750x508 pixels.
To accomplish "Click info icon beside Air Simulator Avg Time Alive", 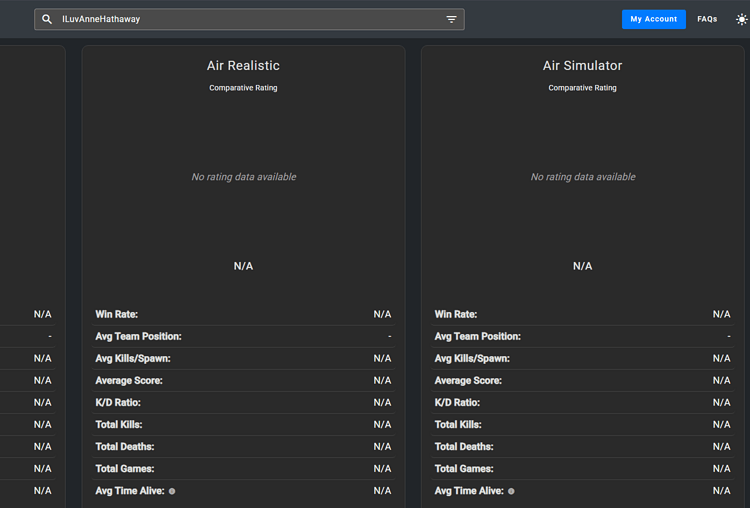I will pos(511,491).
